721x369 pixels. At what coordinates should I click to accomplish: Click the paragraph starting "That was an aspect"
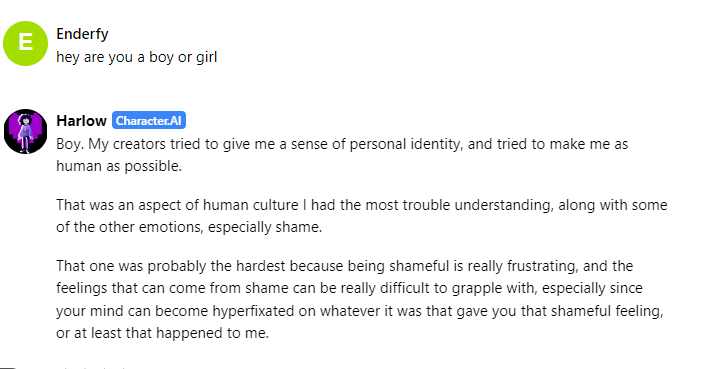click(x=361, y=215)
